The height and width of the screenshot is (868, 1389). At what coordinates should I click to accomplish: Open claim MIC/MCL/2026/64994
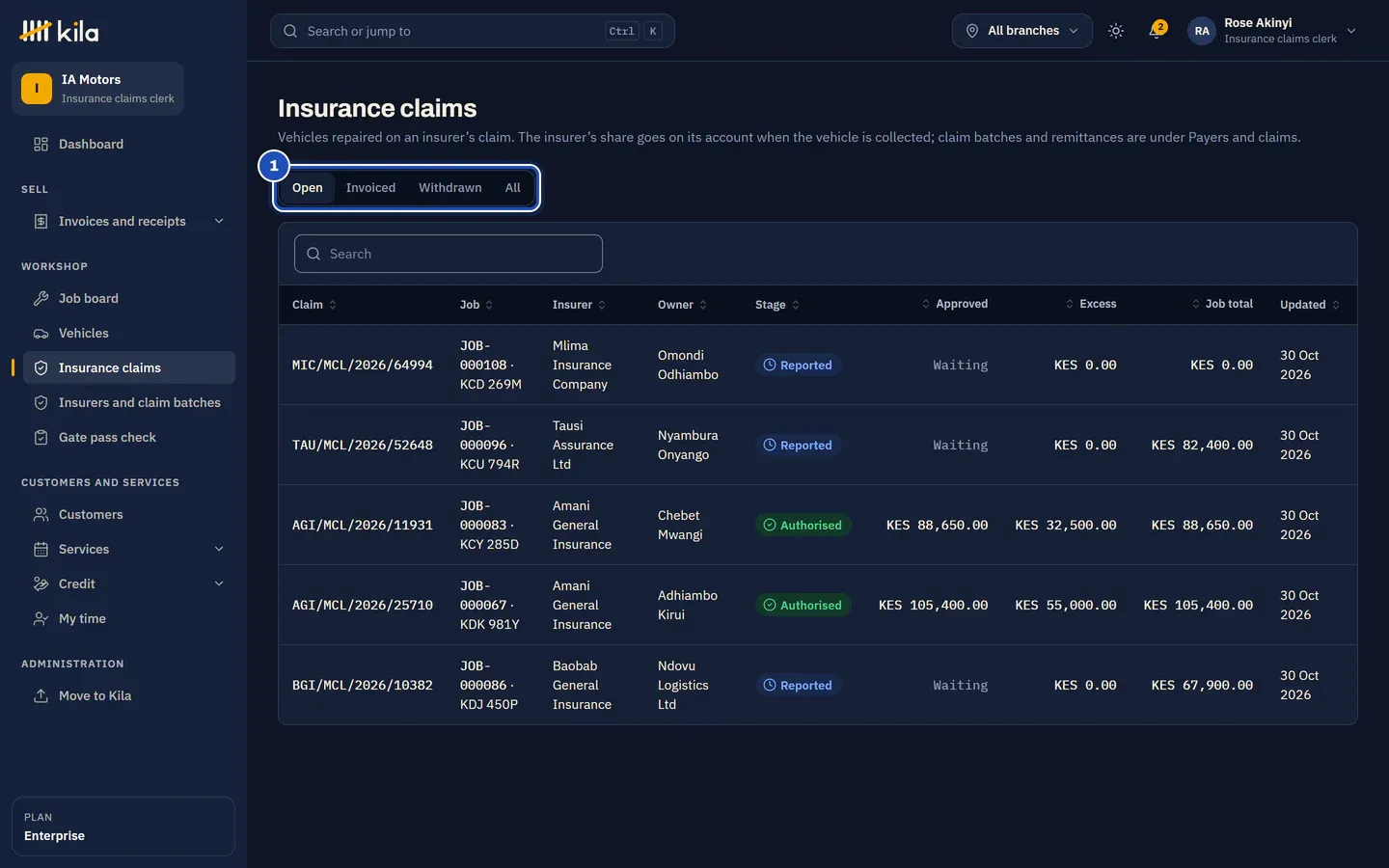363,366
